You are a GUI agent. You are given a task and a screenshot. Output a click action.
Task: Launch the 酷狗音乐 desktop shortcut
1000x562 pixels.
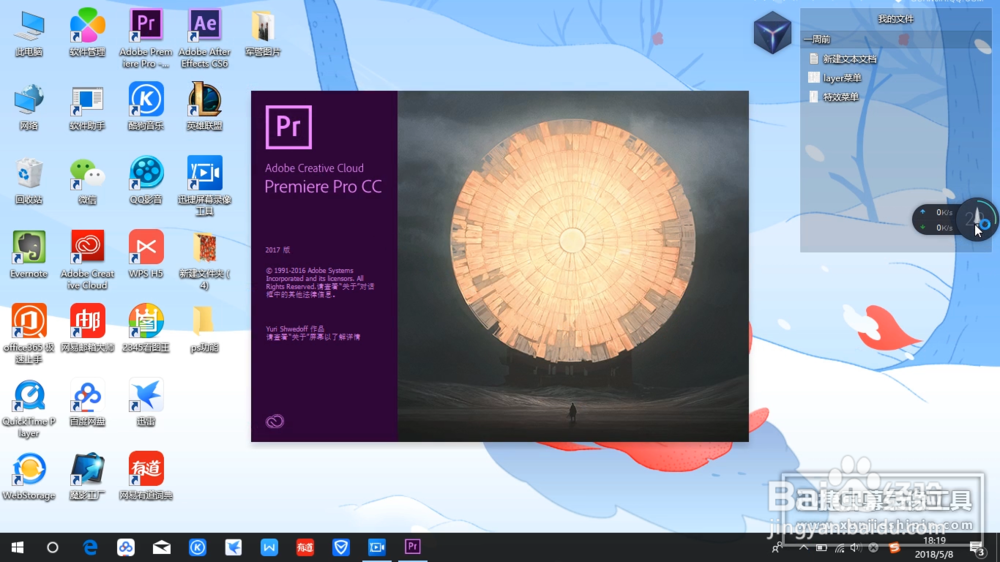point(145,107)
